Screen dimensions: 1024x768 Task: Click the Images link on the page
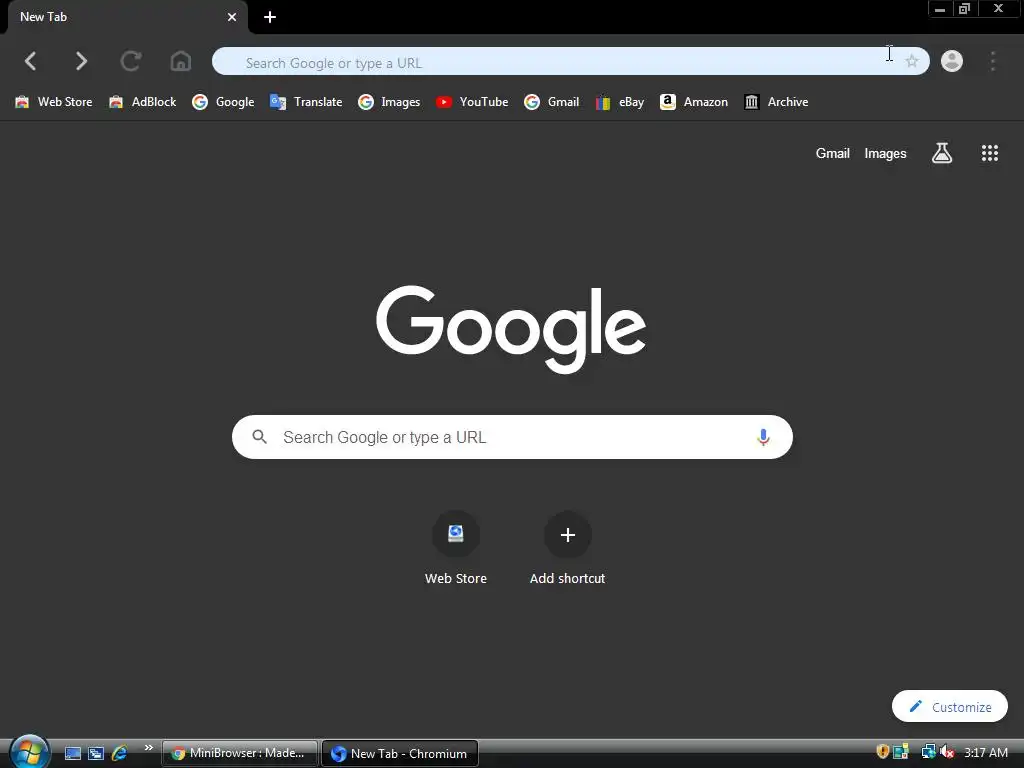tap(885, 153)
